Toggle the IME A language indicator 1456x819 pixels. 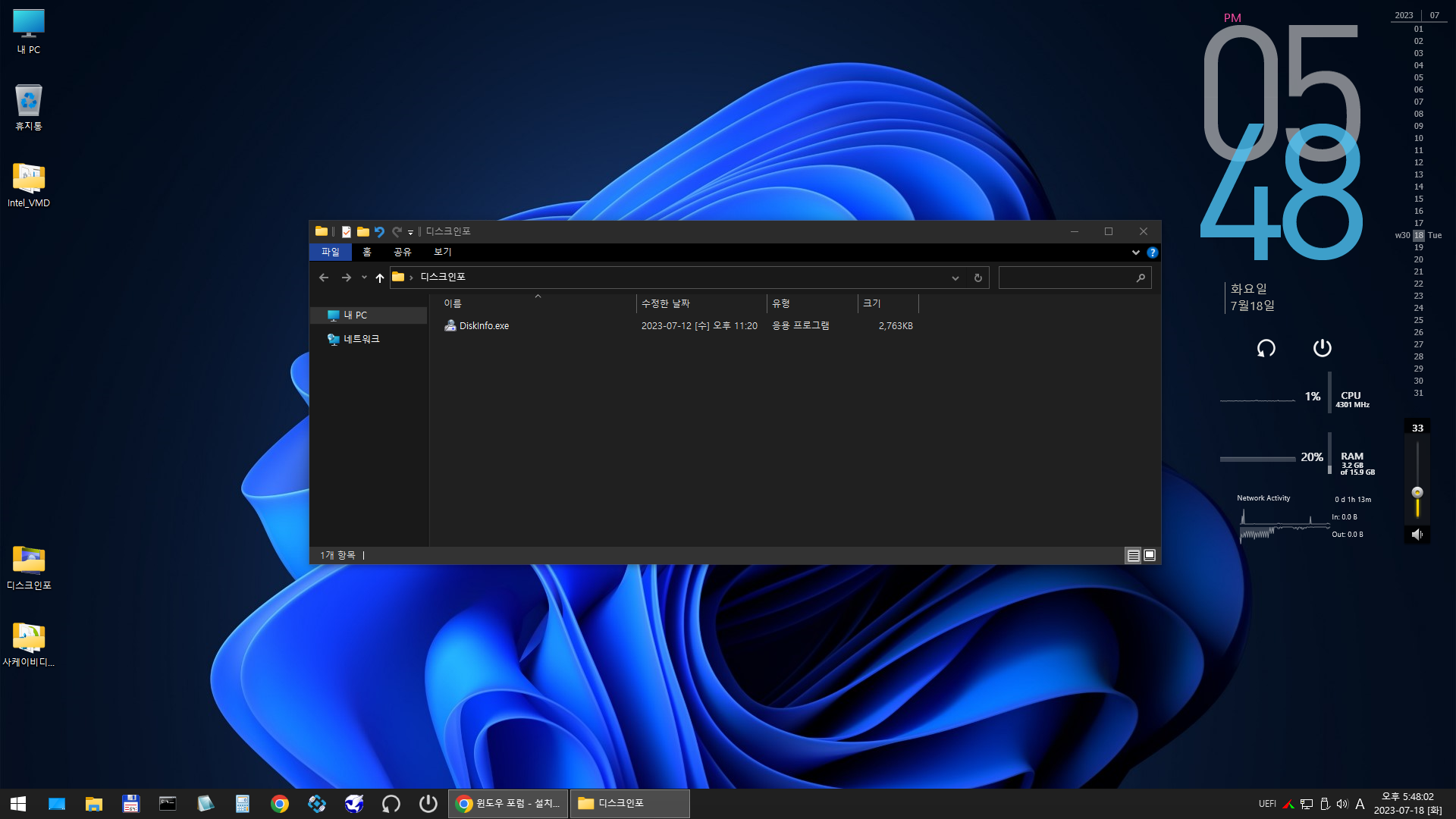(x=1360, y=804)
